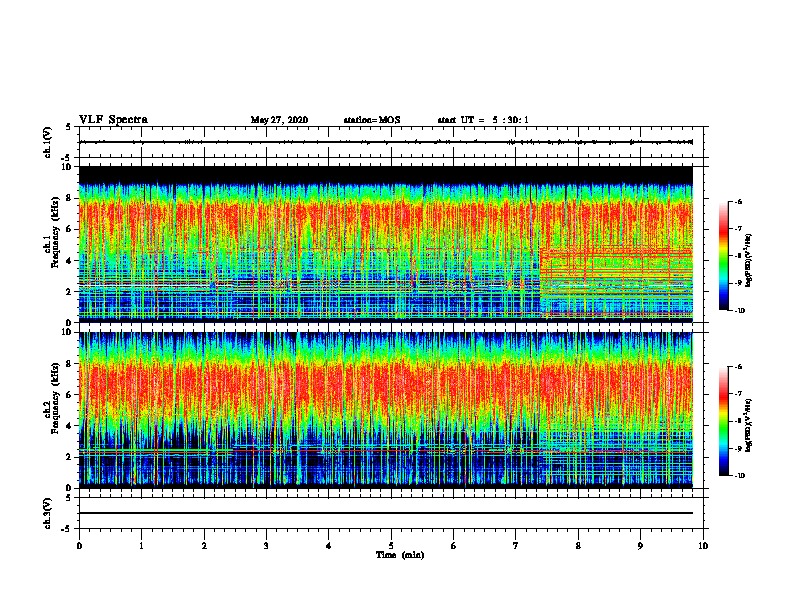
Task: Click the '-10' label on ch.1 colorbar
Action: pyautogui.click(x=739, y=311)
